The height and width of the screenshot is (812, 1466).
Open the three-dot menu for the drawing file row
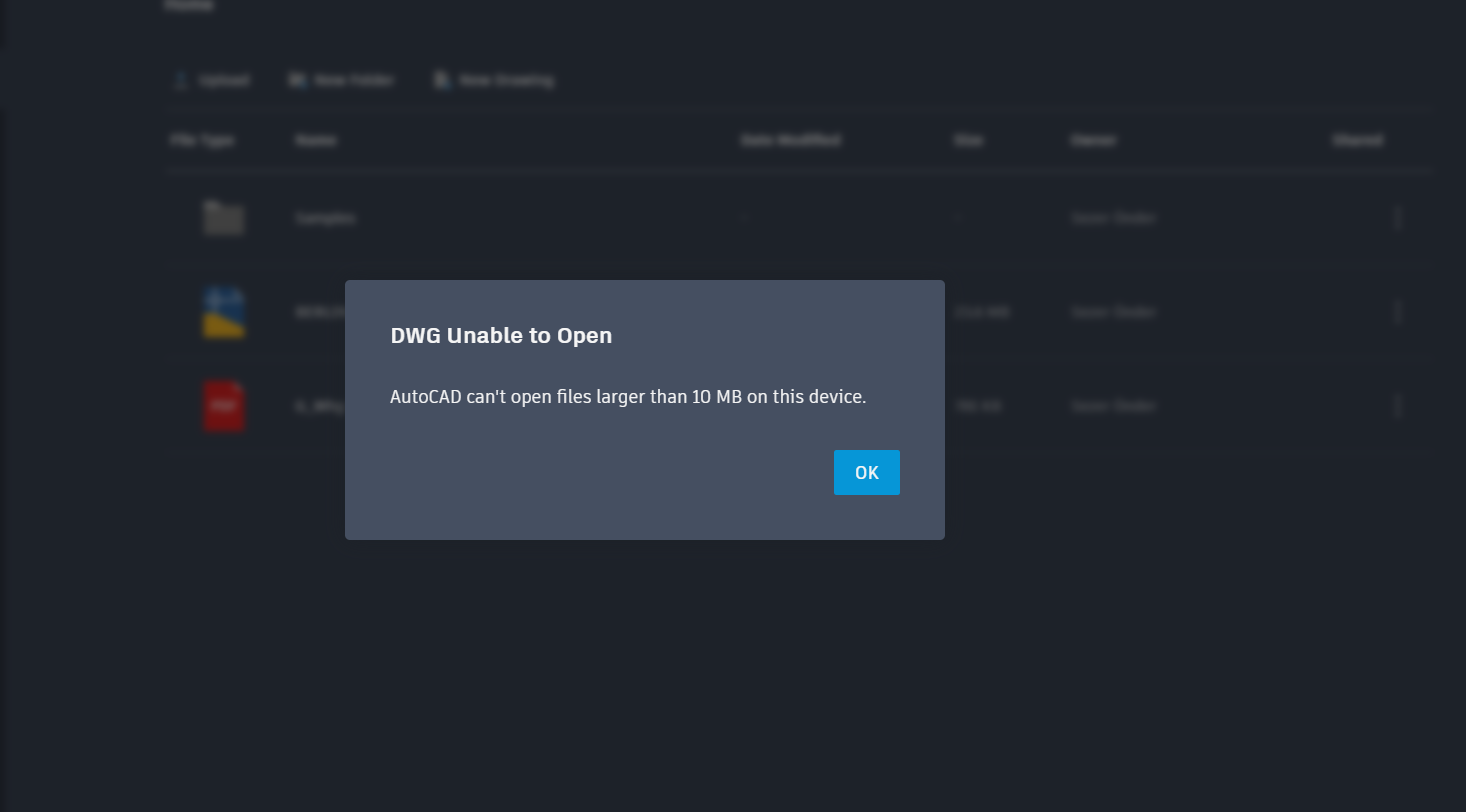click(x=1398, y=312)
